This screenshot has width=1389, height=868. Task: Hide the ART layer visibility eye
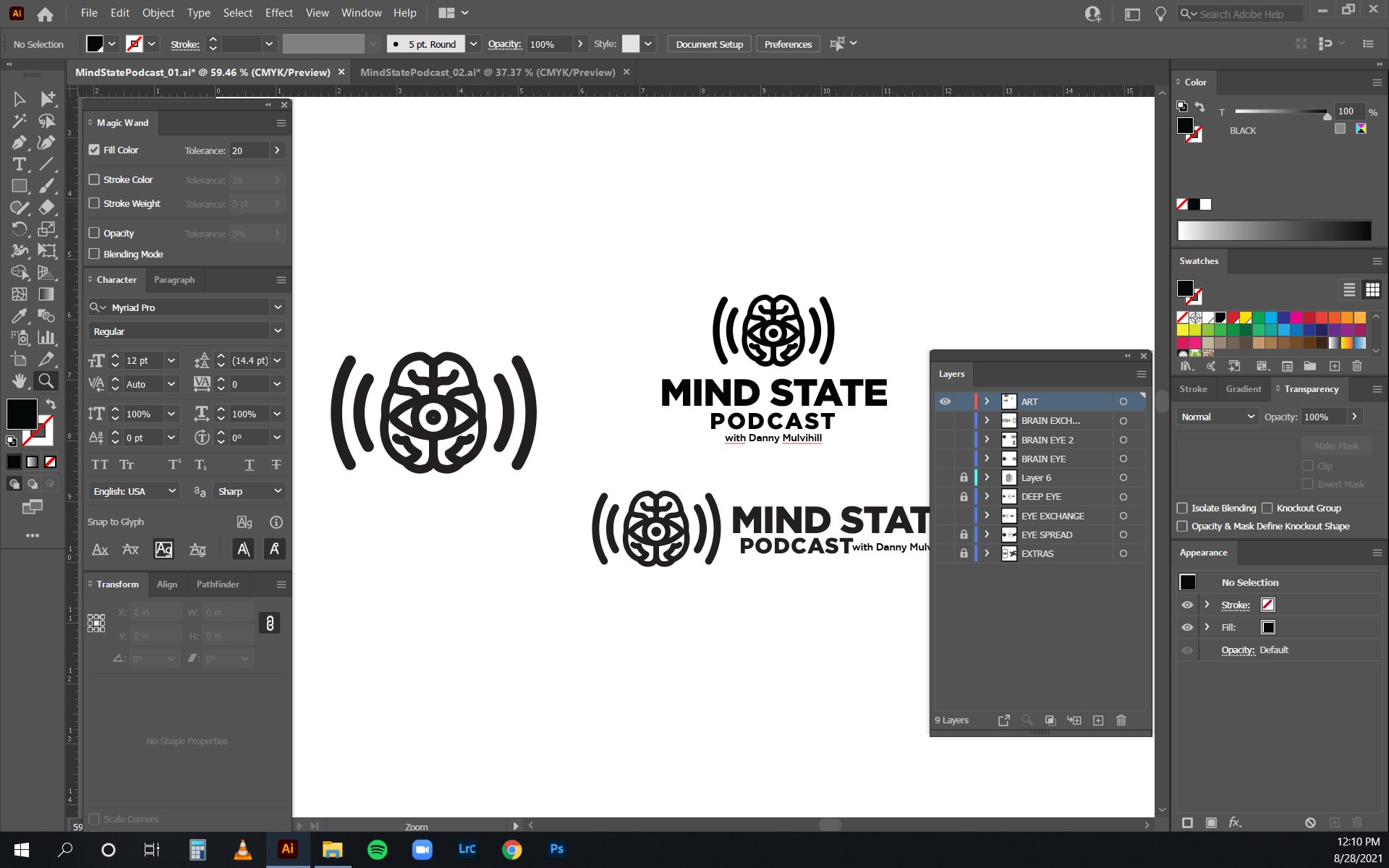(945, 401)
